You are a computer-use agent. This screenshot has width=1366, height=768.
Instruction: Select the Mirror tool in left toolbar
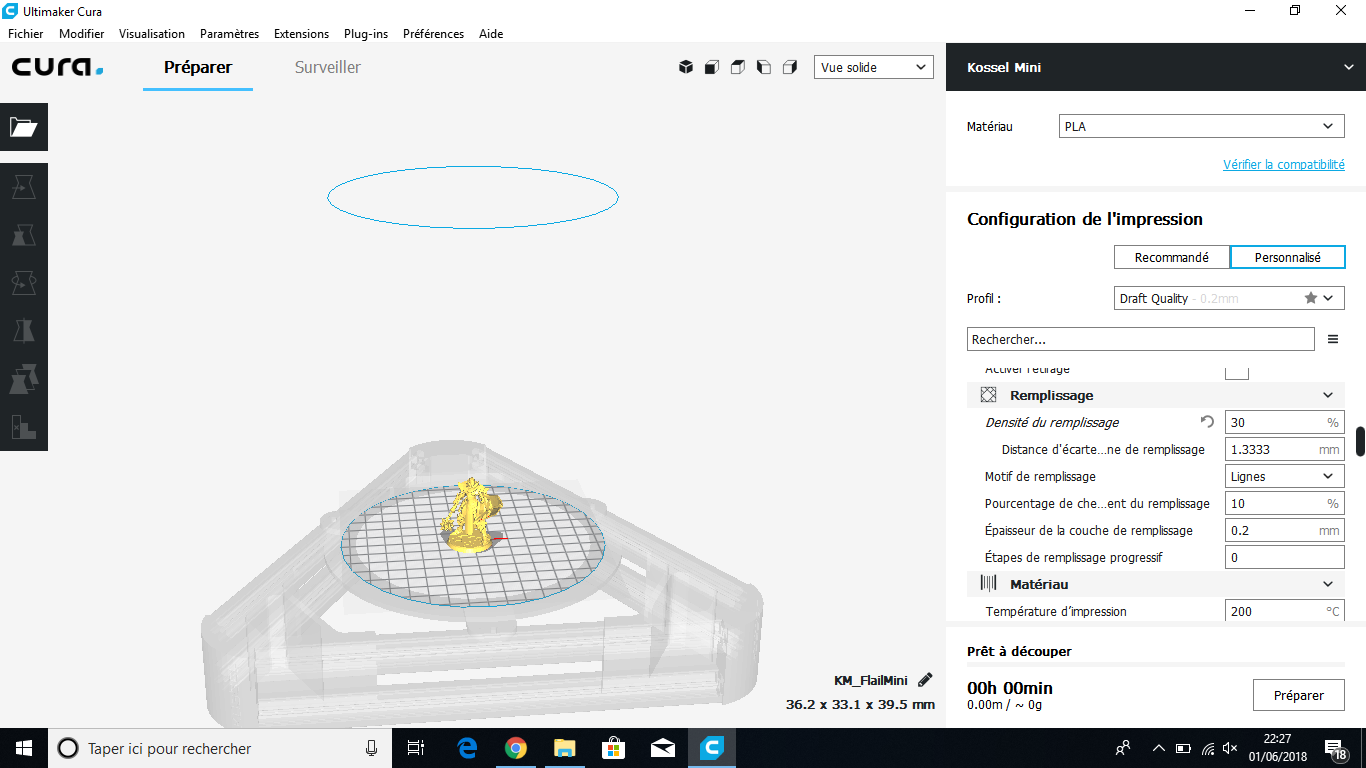point(24,331)
